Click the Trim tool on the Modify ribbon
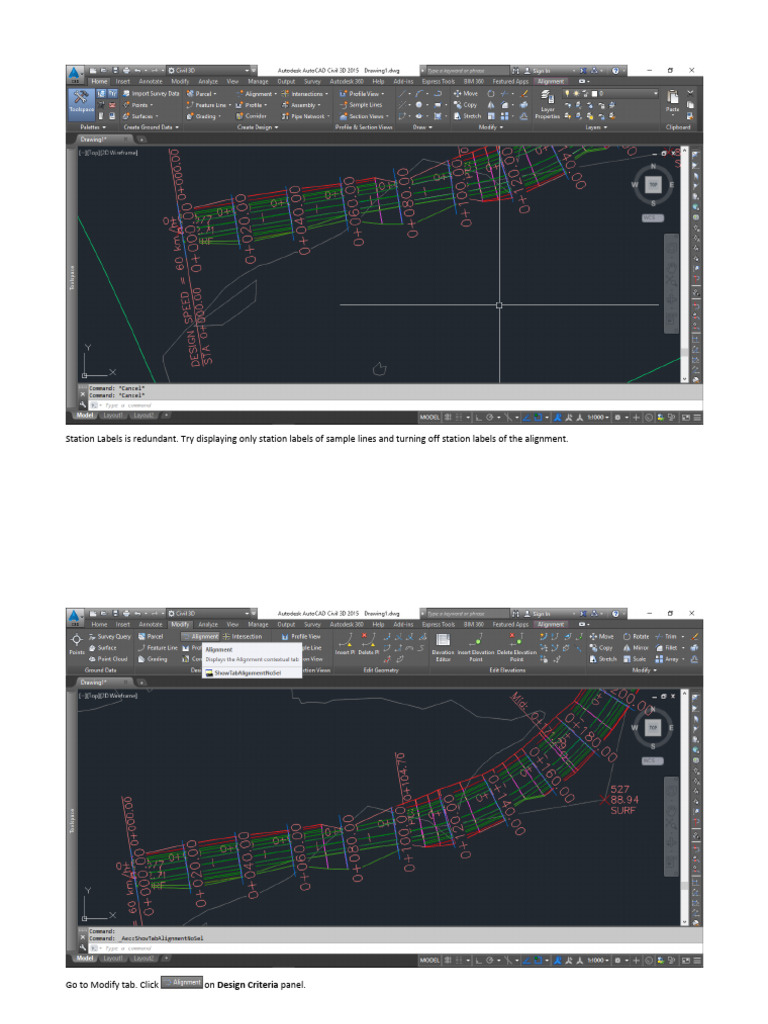This screenshot has height=1024, width=768. tap(668, 637)
